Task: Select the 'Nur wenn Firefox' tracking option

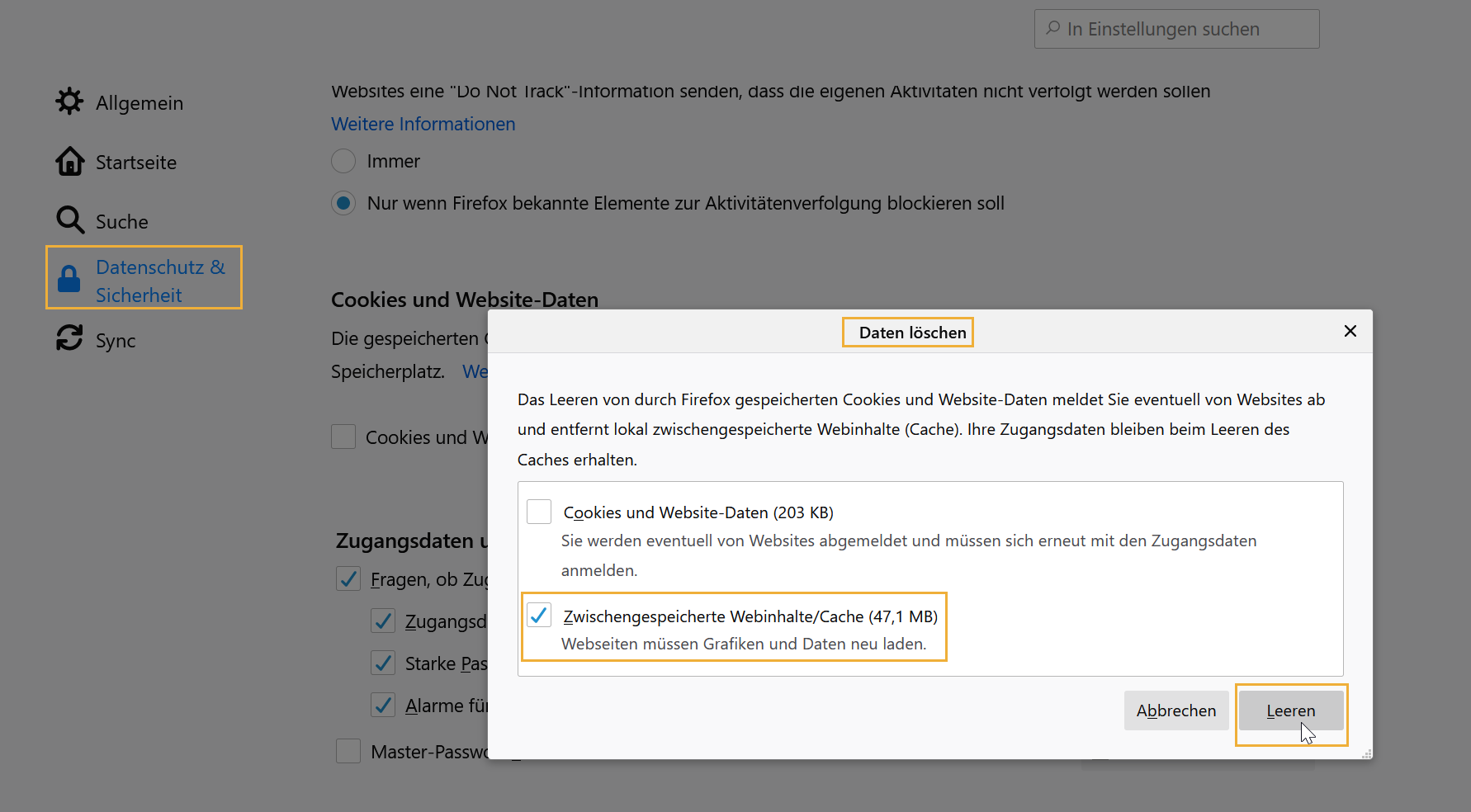Action: pos(343,203)
